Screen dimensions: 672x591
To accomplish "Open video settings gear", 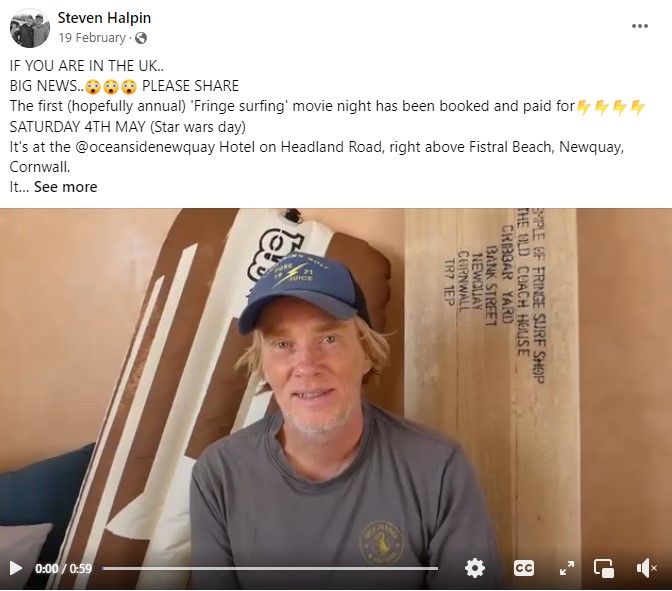I will coord(475,568).
